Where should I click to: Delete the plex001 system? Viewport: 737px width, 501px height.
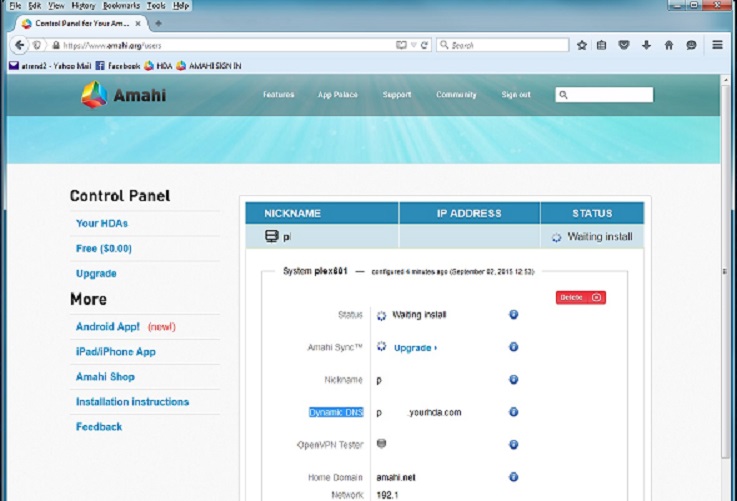[581, 297]
